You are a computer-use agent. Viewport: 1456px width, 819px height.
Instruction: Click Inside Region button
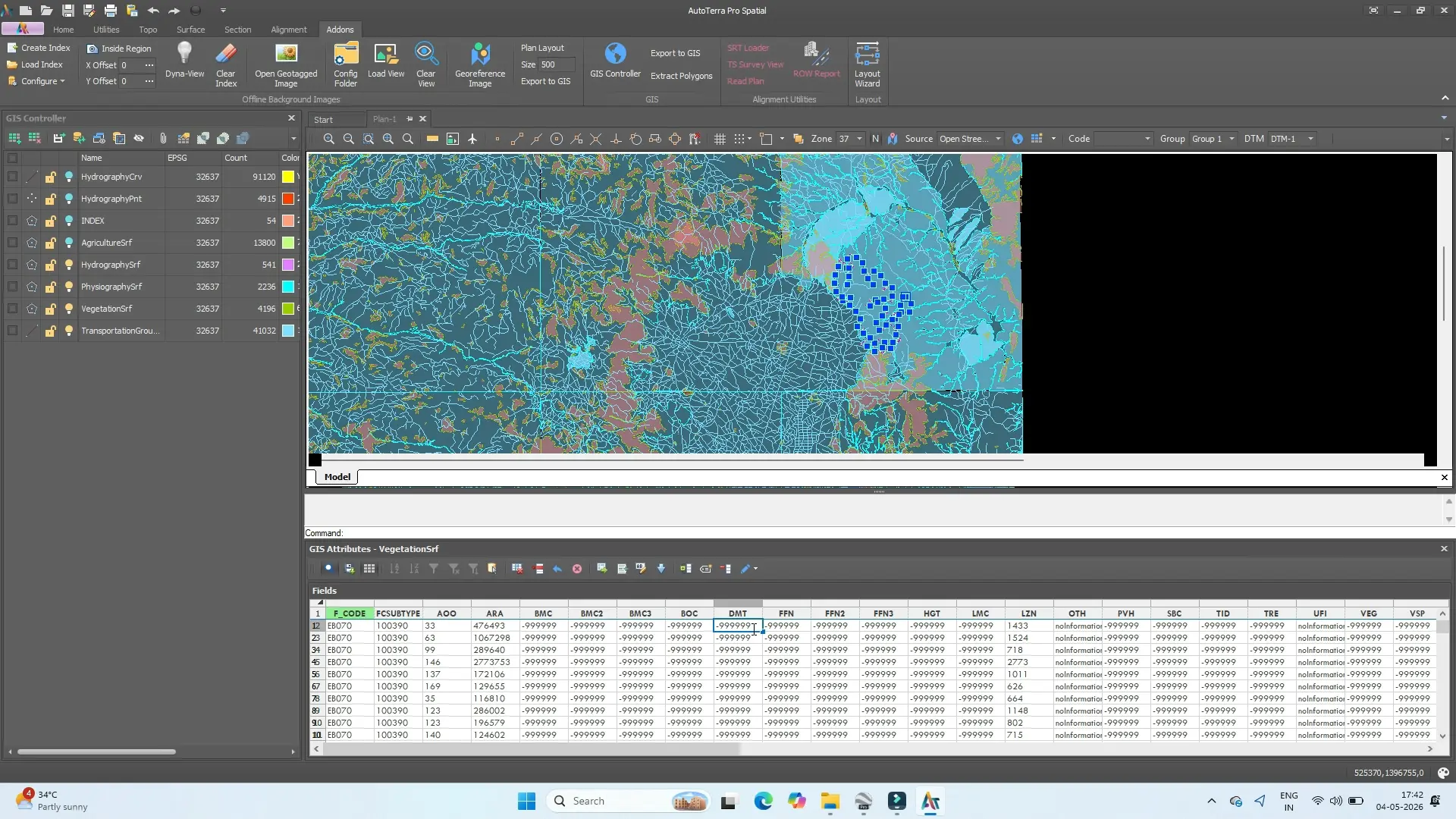click(119, 49)
